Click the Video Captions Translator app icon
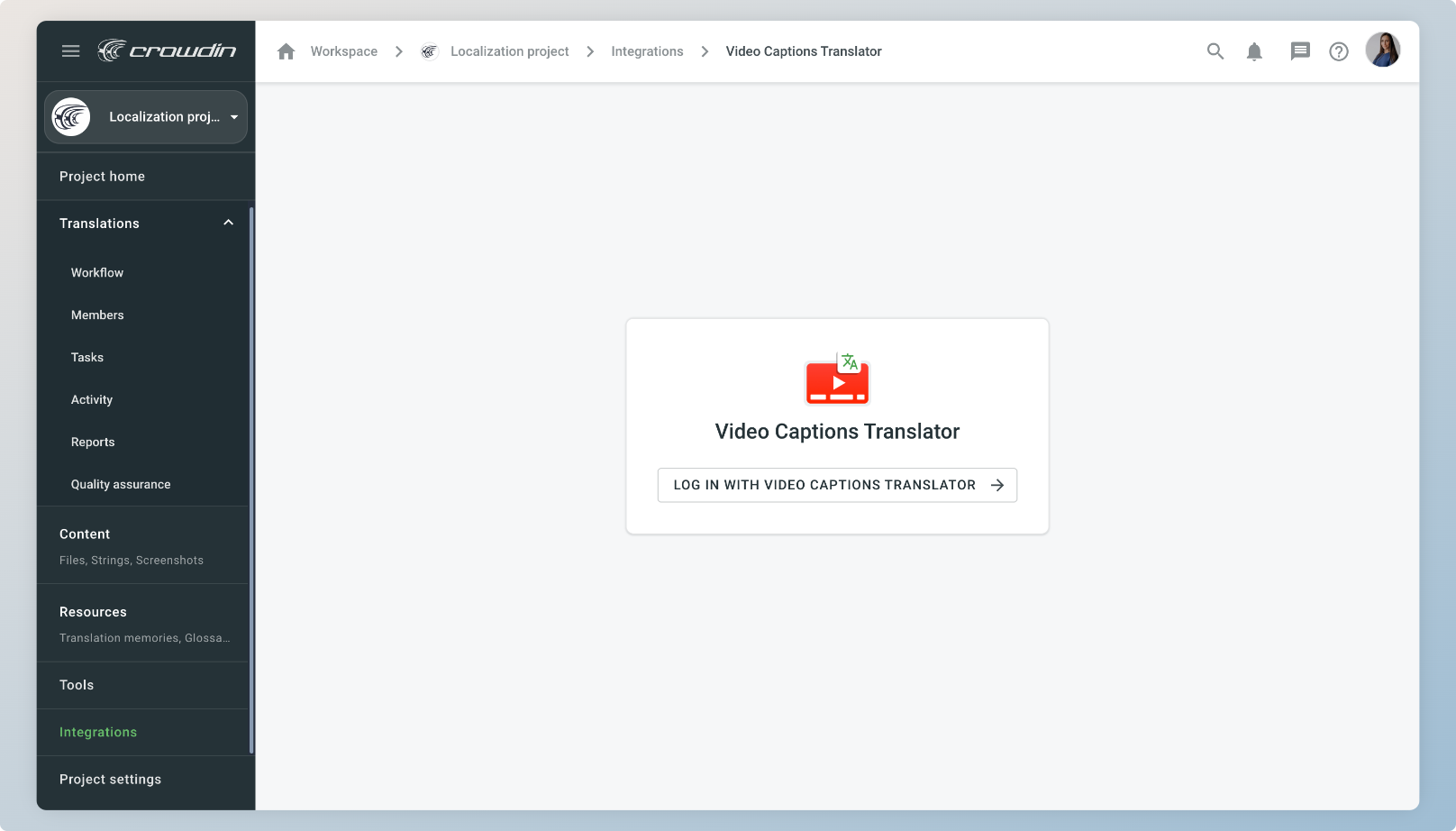 (x=837, y=379)
